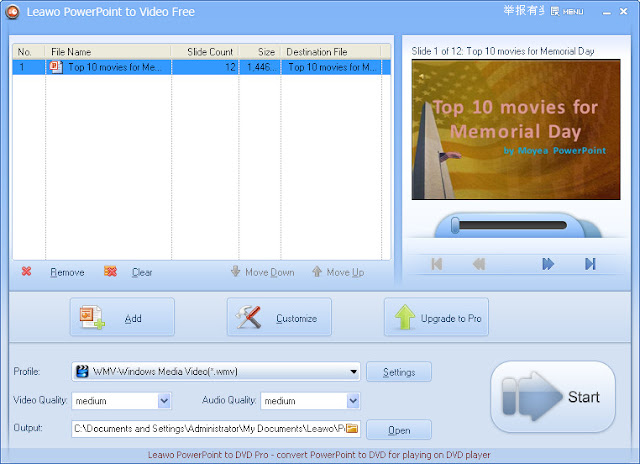Screen dimensions: 640x464
Task: Click the Chinese text in title bar
Action: click(x=524, y=11)
